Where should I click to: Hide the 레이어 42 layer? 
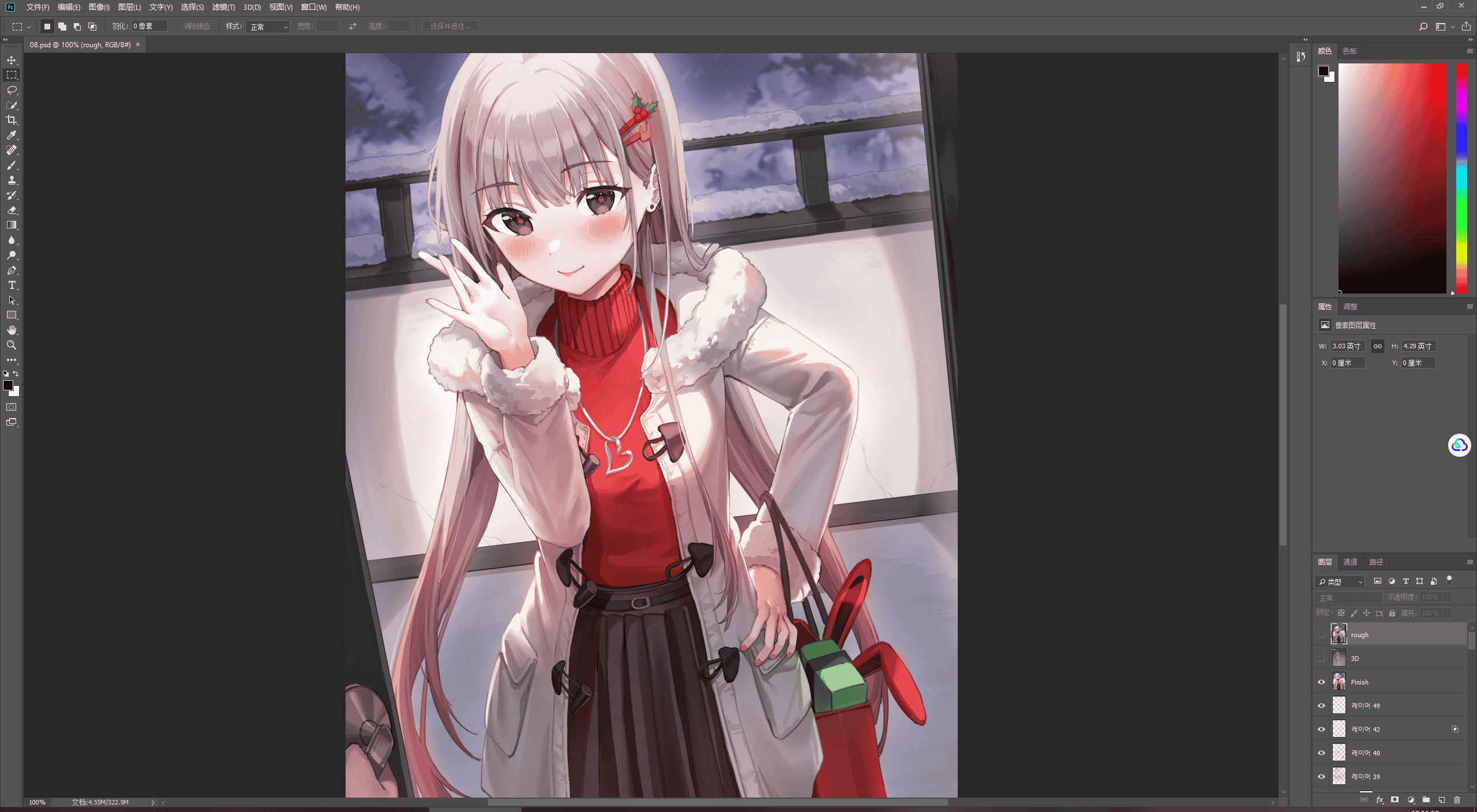[x=1321, y=729]
